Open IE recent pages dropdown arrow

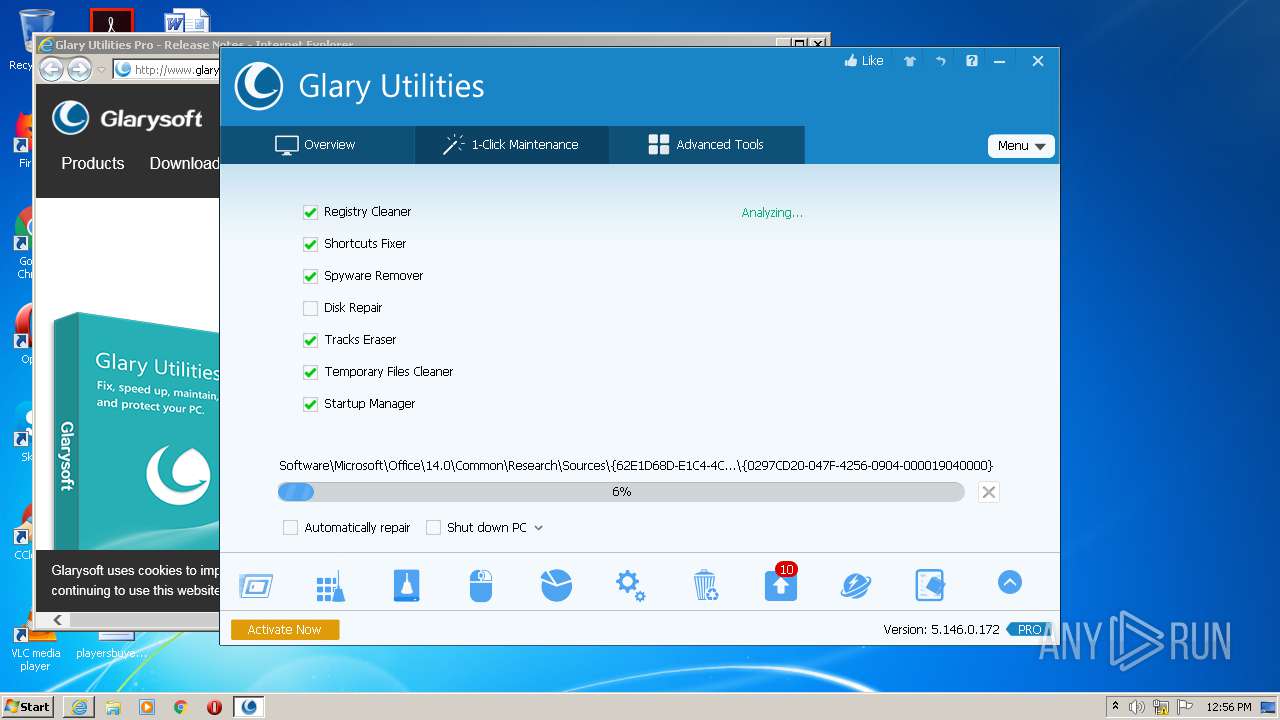pos(101,70)
